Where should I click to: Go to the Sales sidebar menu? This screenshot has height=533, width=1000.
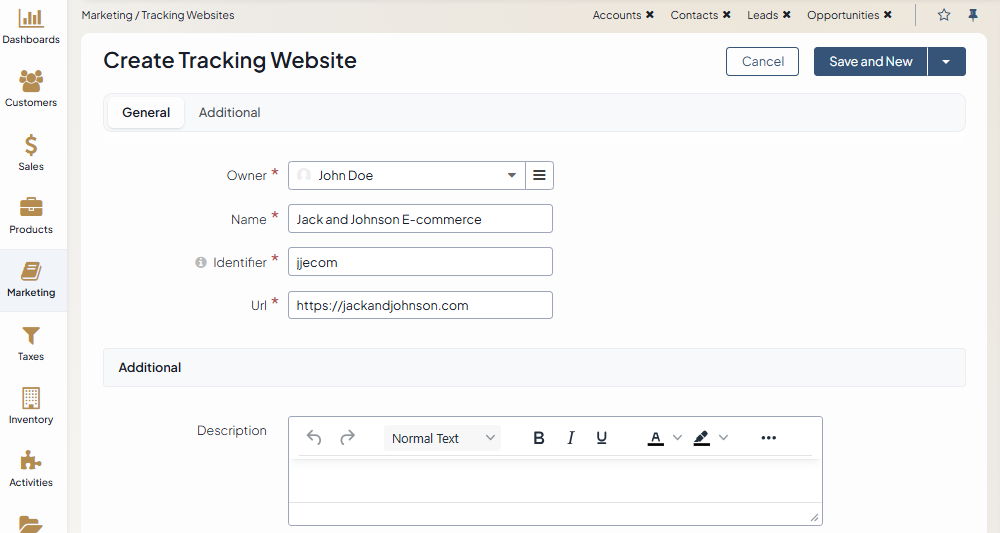pos(31,147)
